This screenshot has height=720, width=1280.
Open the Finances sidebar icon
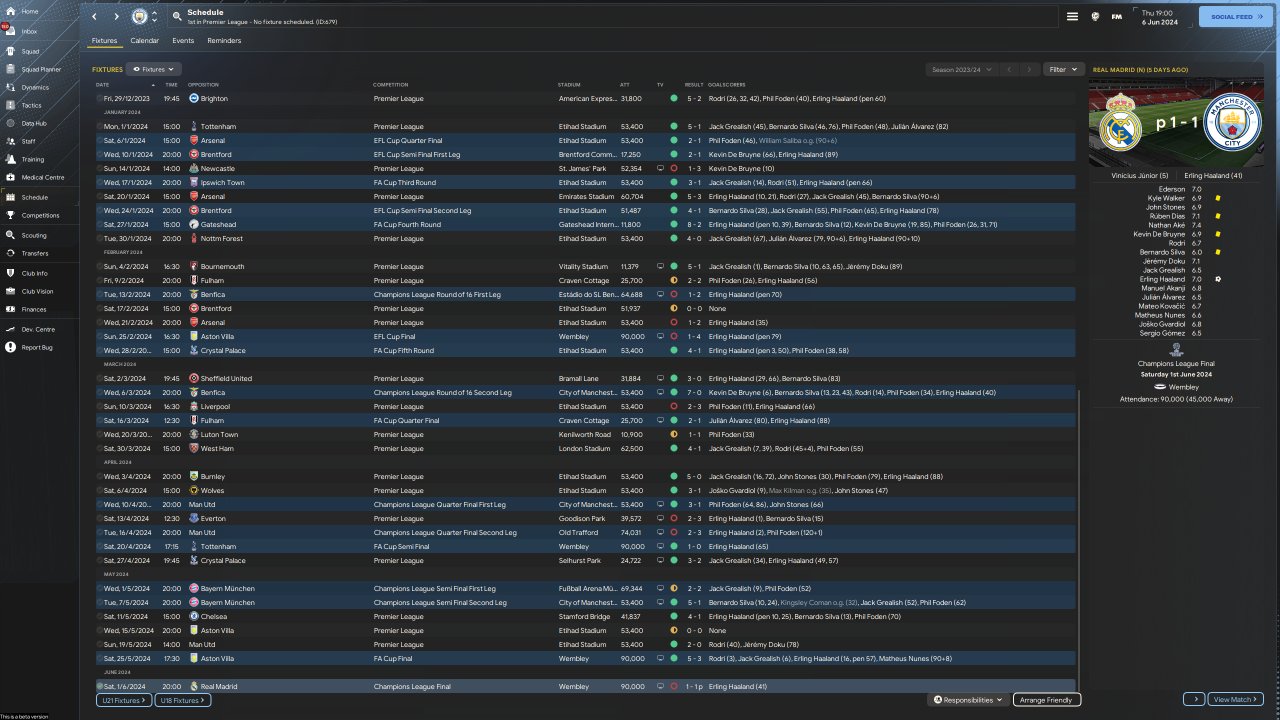(x=9, y=309)
